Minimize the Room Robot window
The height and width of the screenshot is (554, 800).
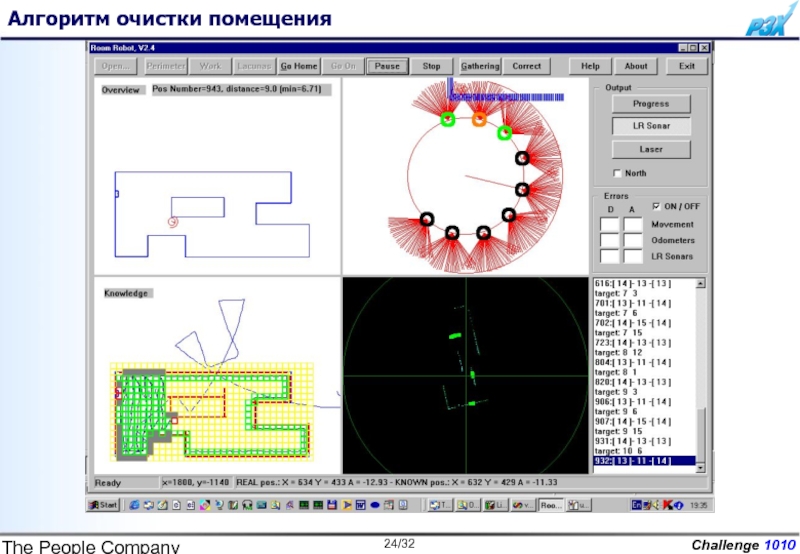click(683, 48)
